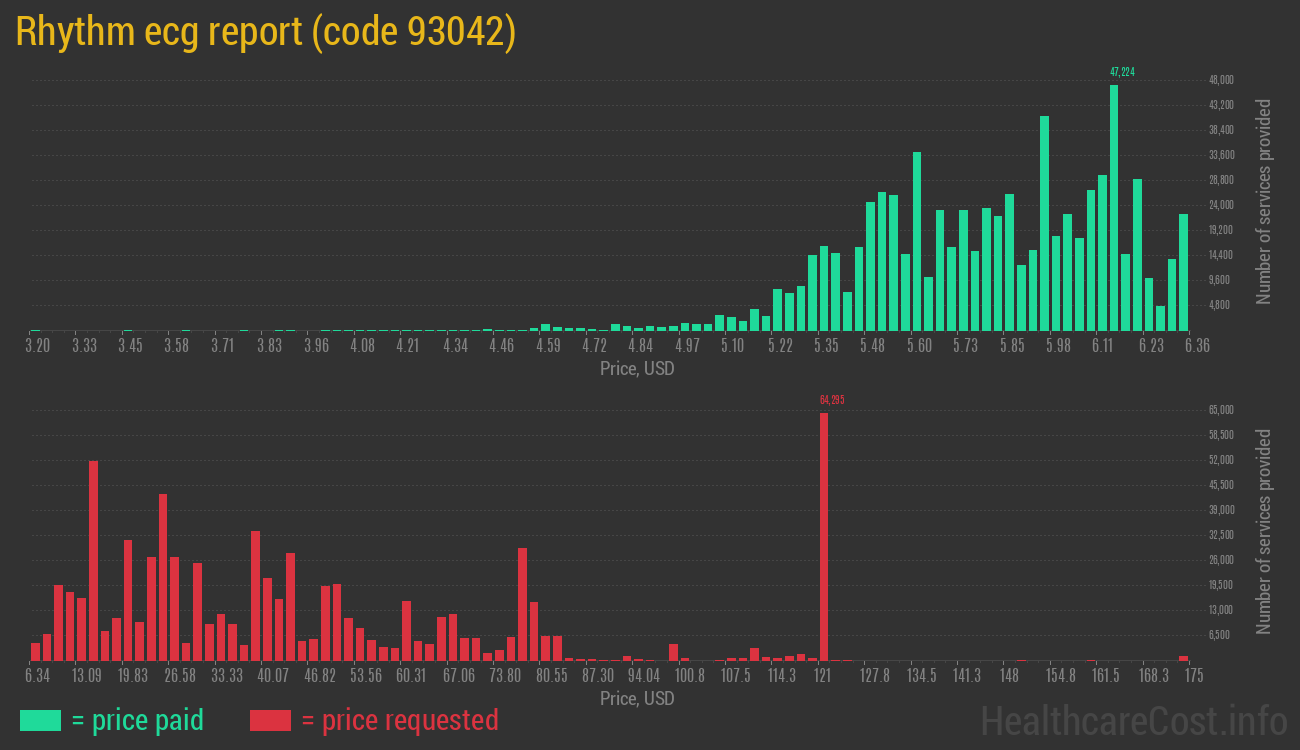Click the 3.20 label on the upper x-axis
The height and width of the screenshot is (750, 1300).
point(37,346)
